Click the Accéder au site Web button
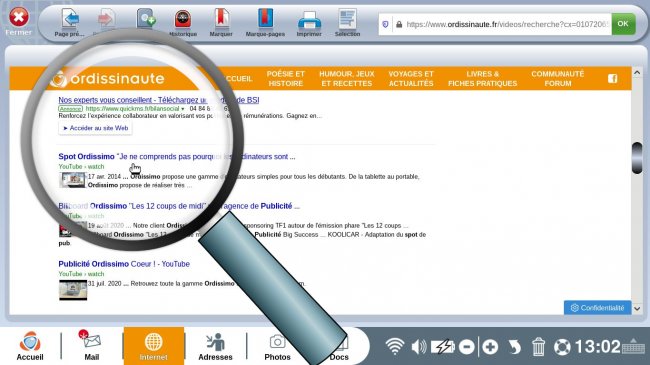 pos(95,128)
